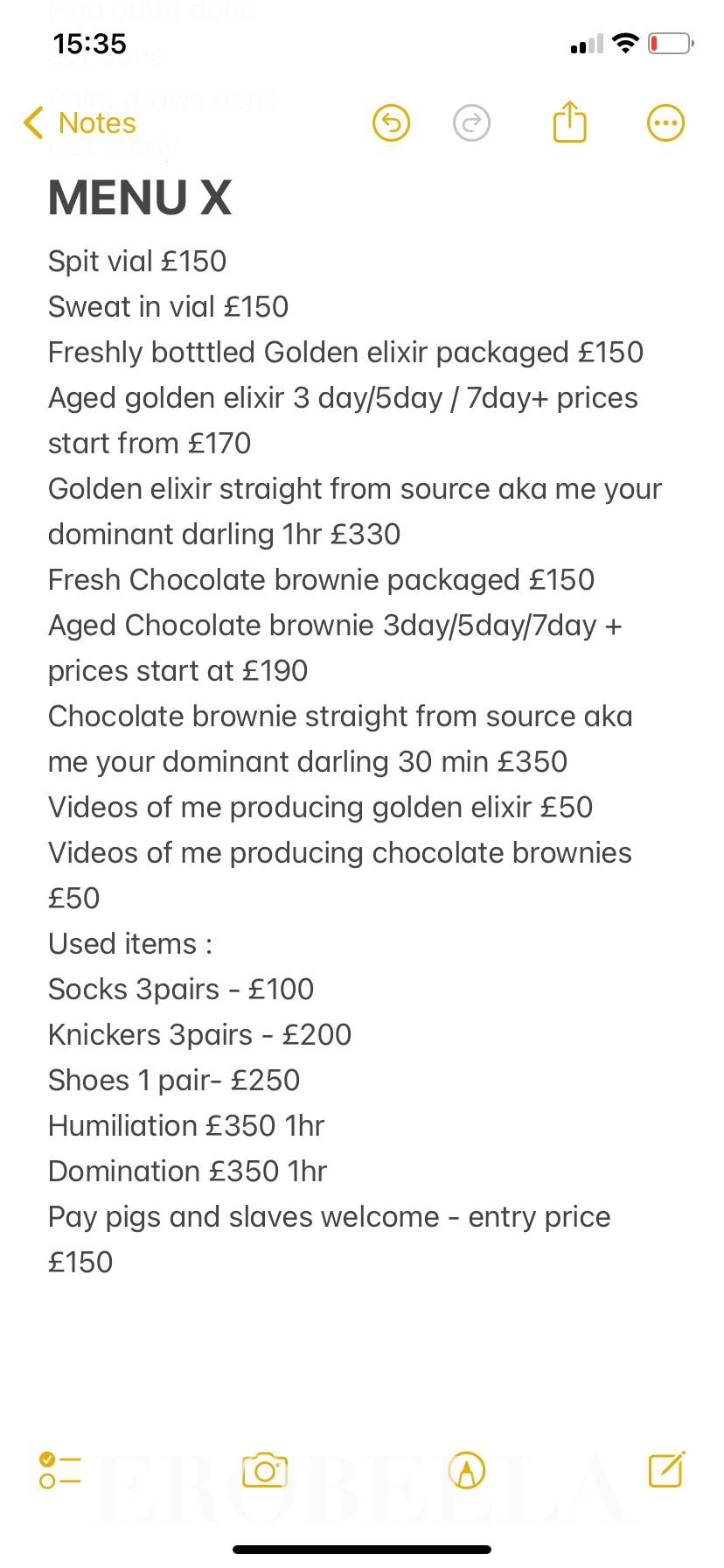Open the share sheet icon

[569, 122]
